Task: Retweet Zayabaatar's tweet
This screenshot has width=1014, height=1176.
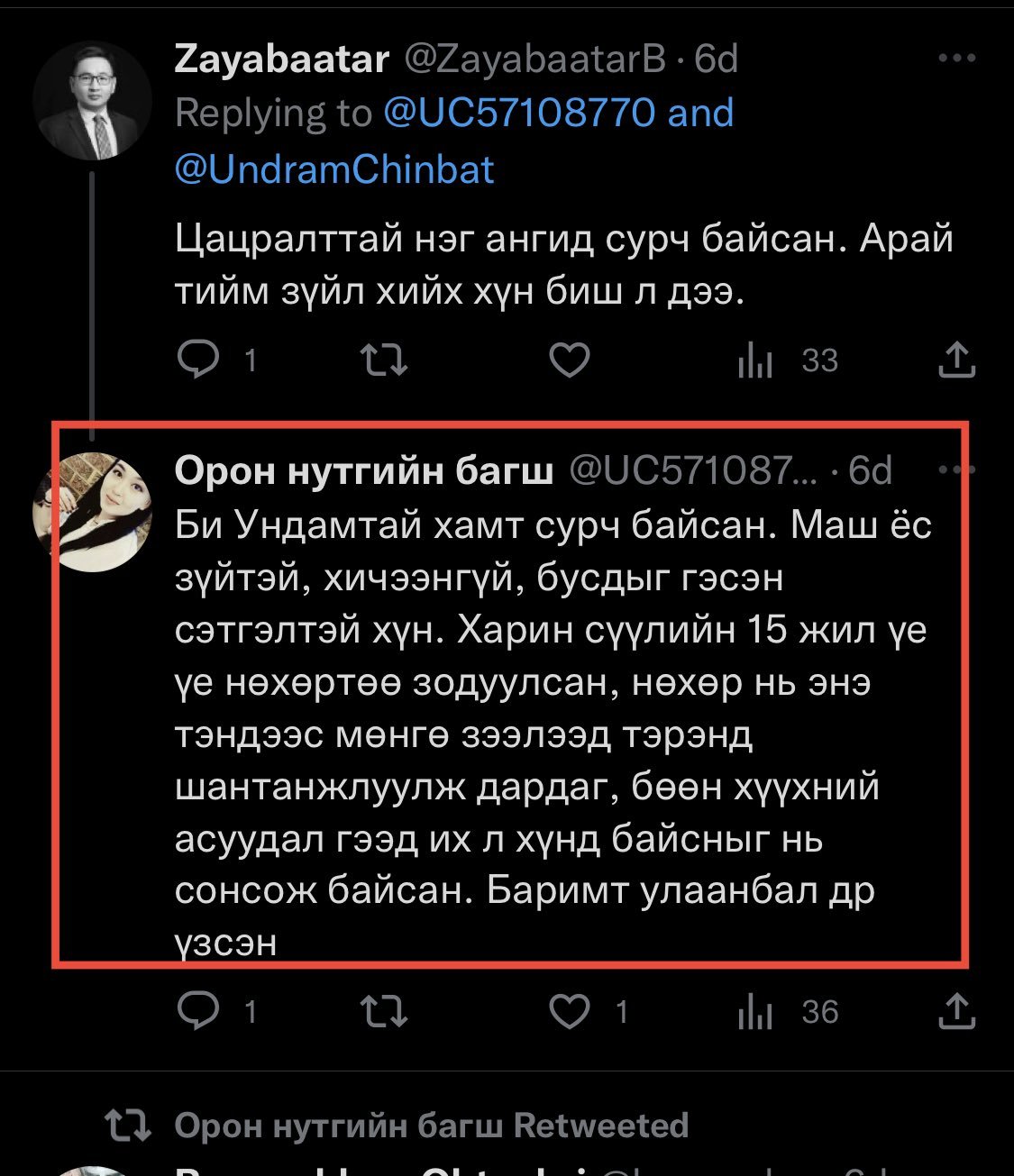Action: [384, 360]
